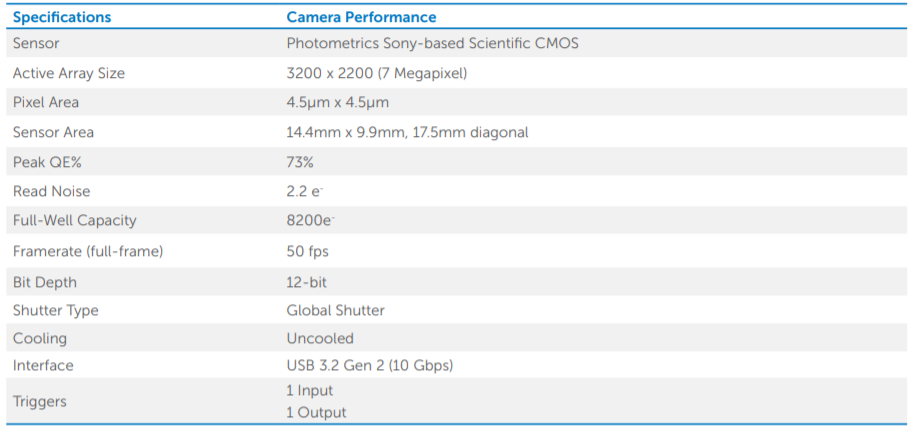Select the Triggers row label

(x=40, y=402)
